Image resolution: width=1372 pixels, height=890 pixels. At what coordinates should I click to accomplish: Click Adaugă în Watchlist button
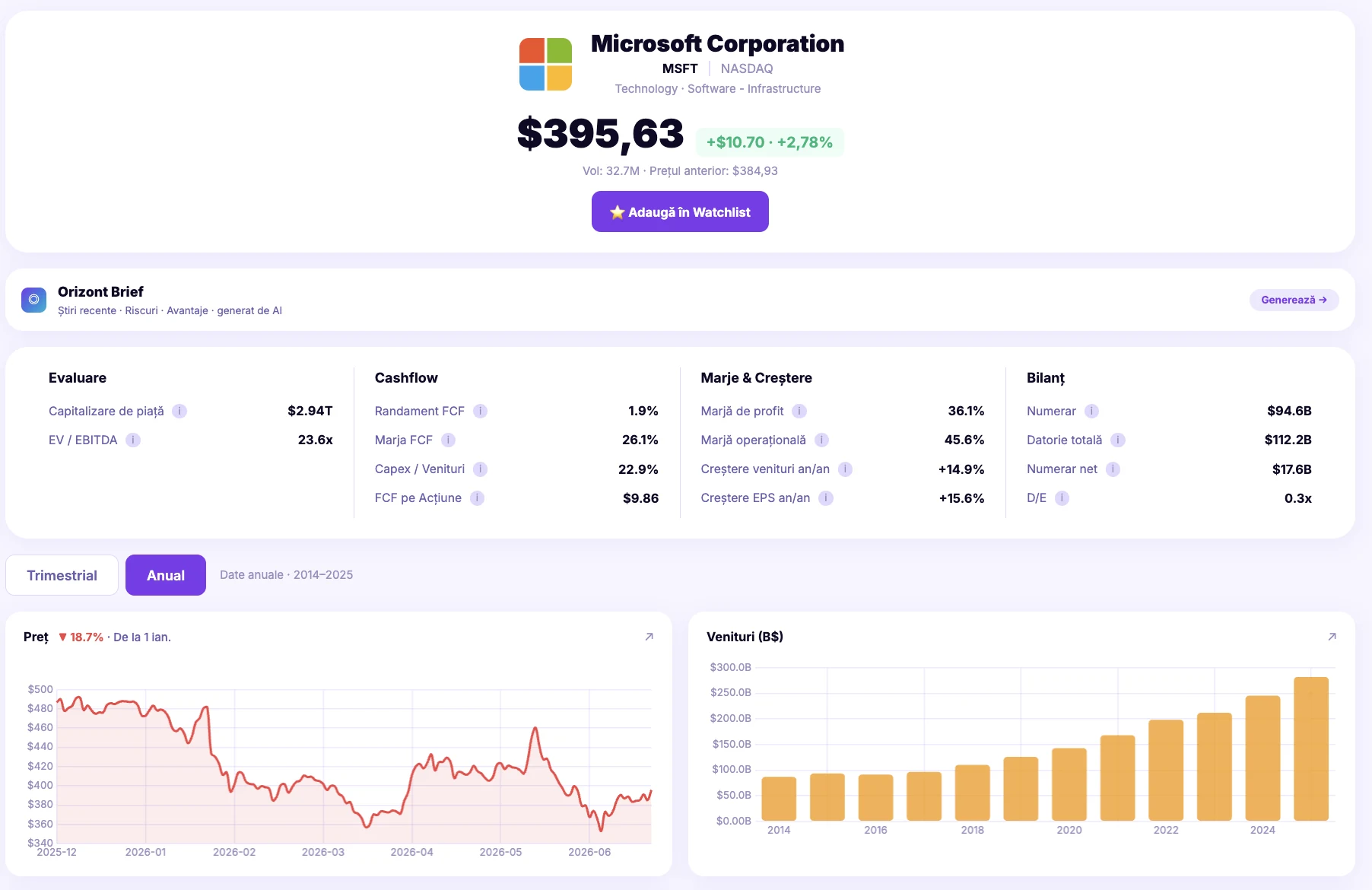[680, 211]
